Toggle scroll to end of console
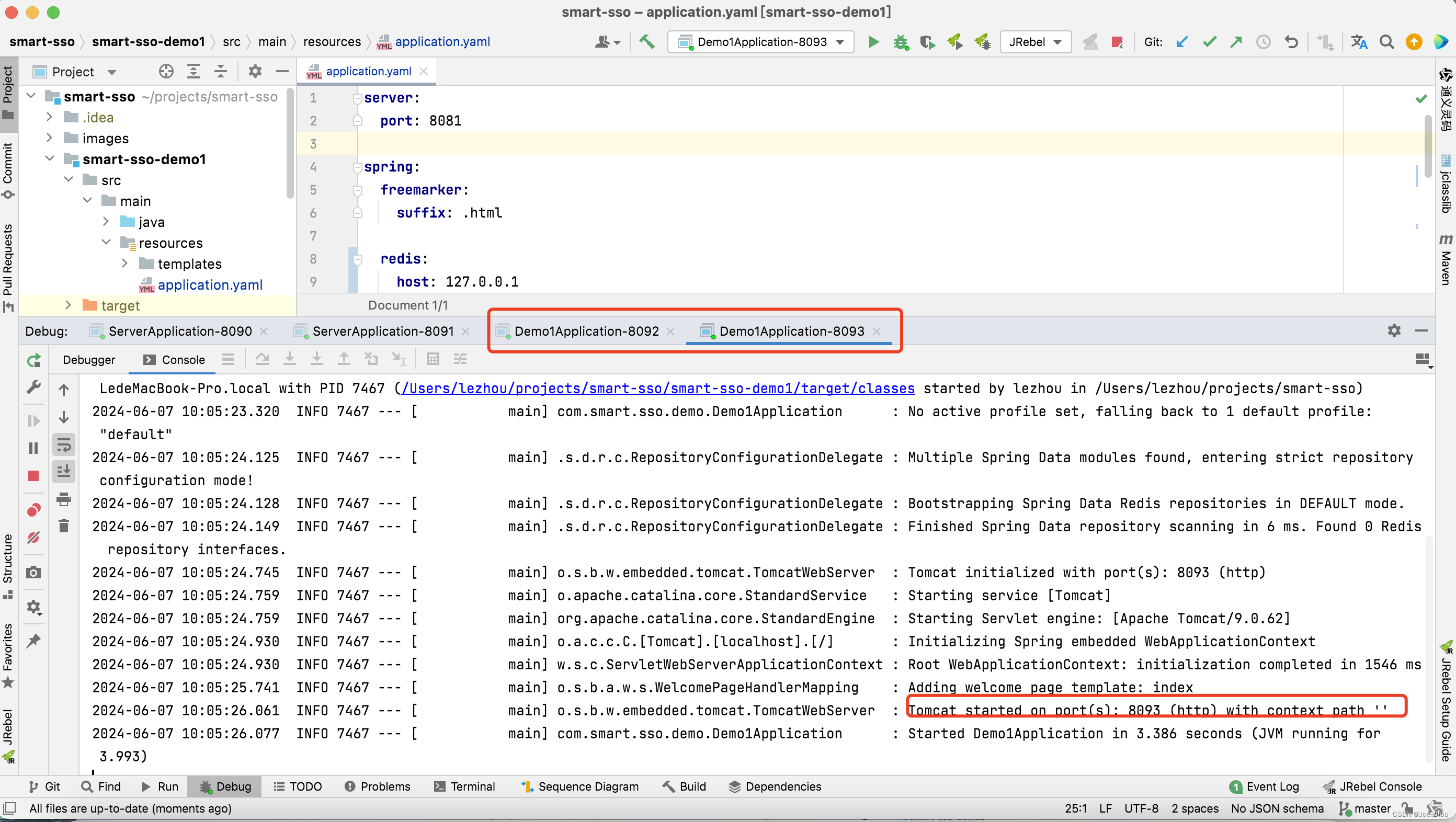This screenshot has width=1456, height=822. (64, 471)
